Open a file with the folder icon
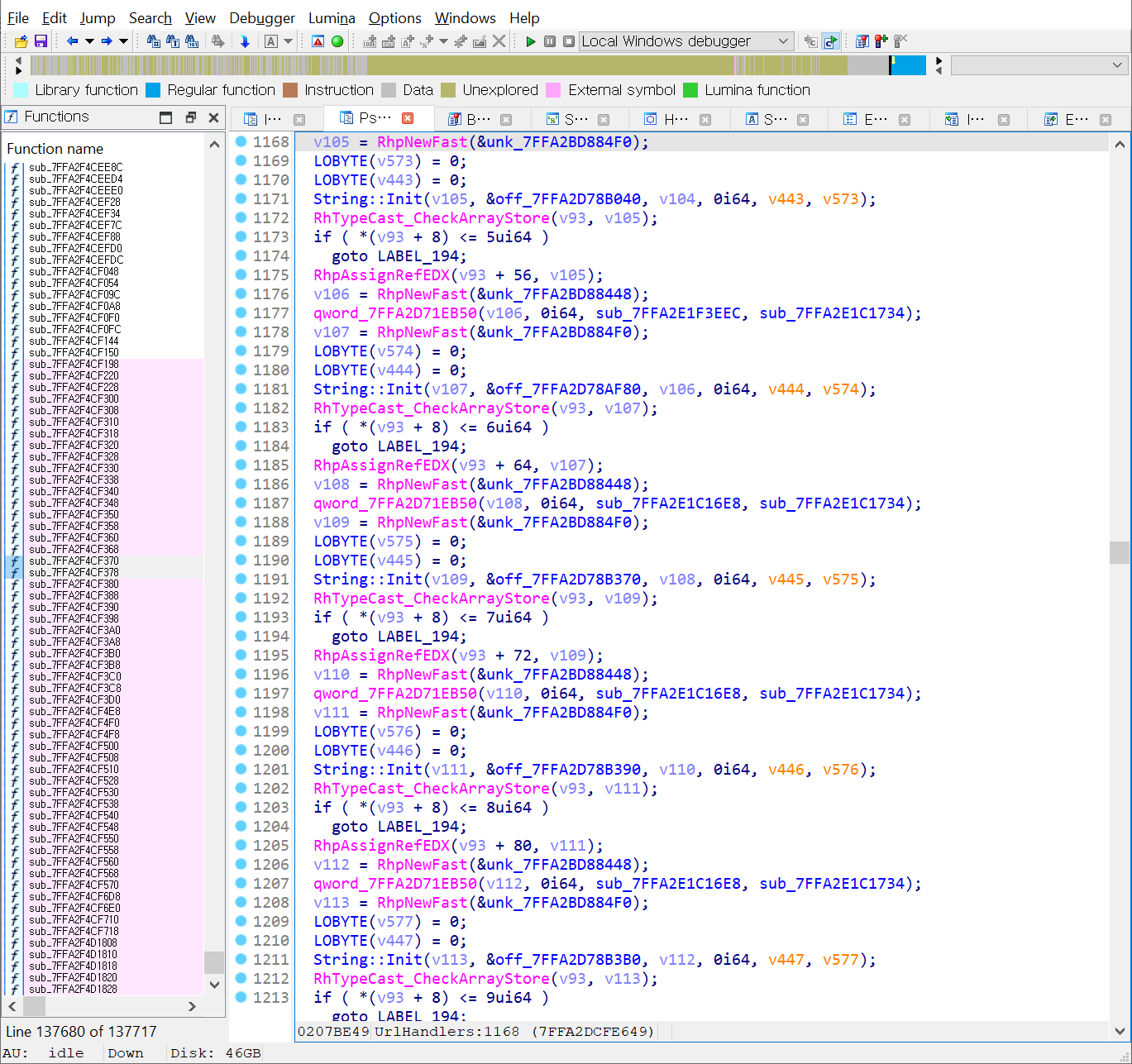The width and height of the screenshot is (1132, 1064). (x=21, y=41)
